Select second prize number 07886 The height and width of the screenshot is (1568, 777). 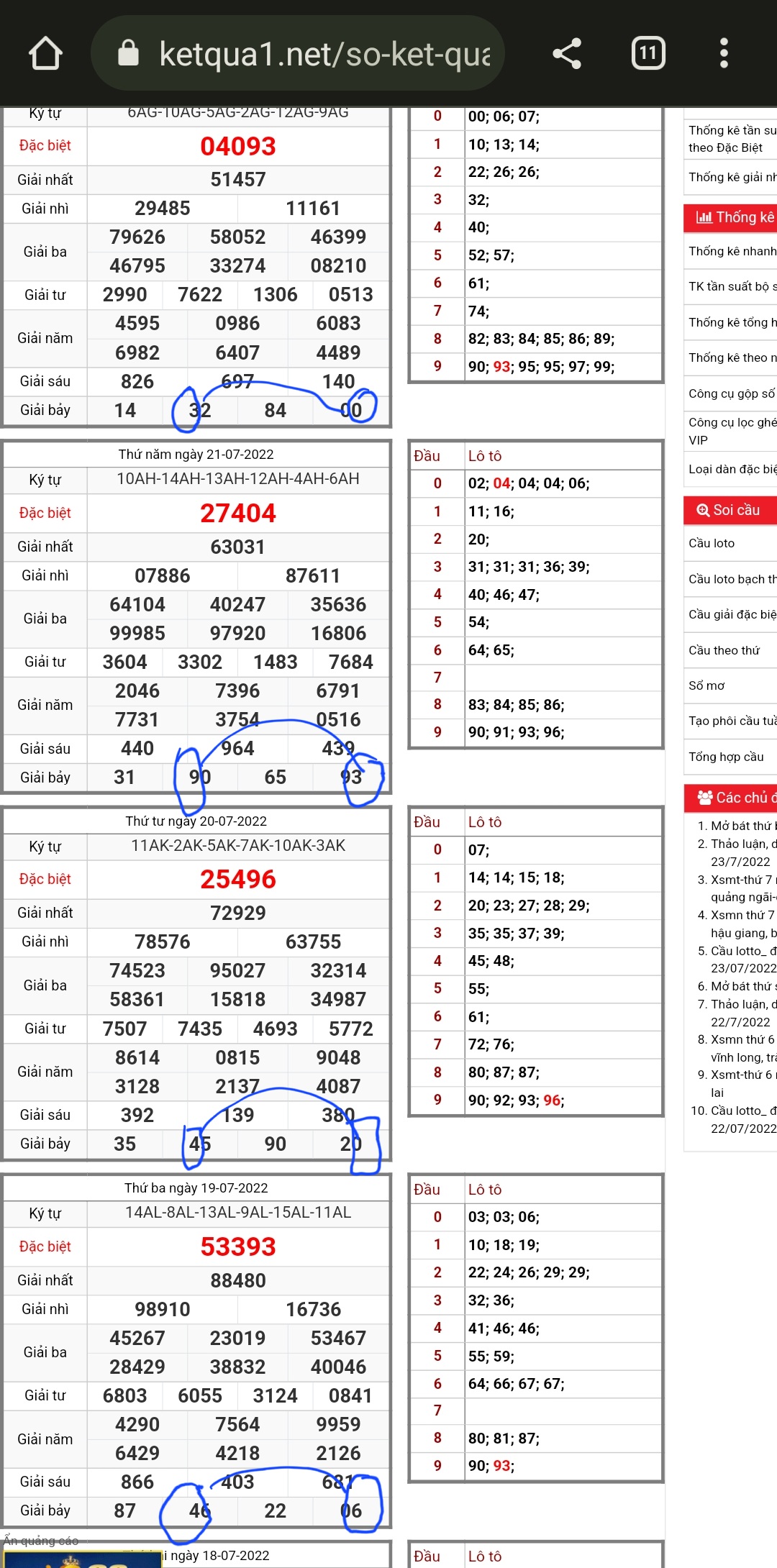(x=163, y=576)
